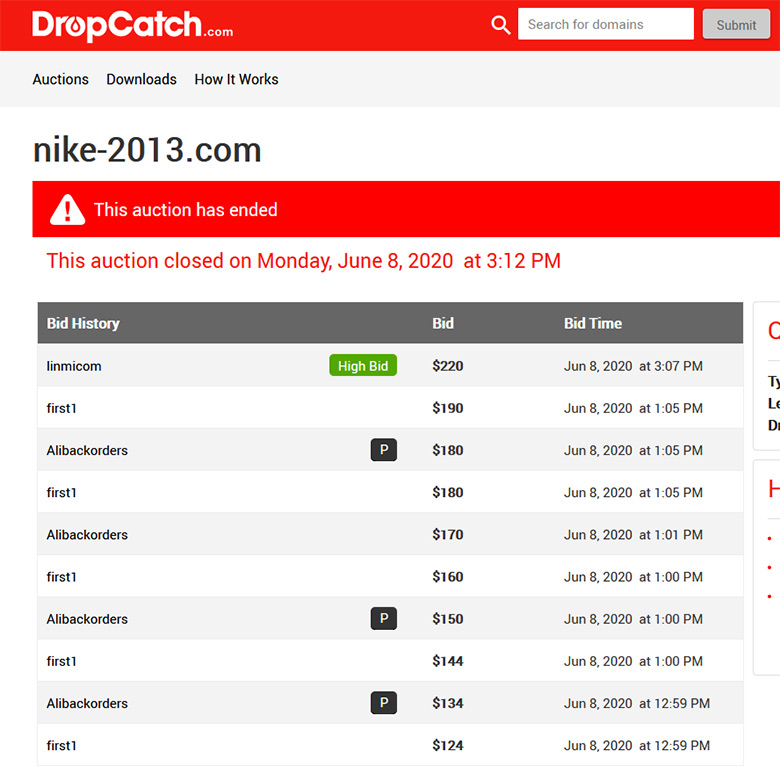Click the Submit button
Screen dimensions: 780x766
point(736,24)
